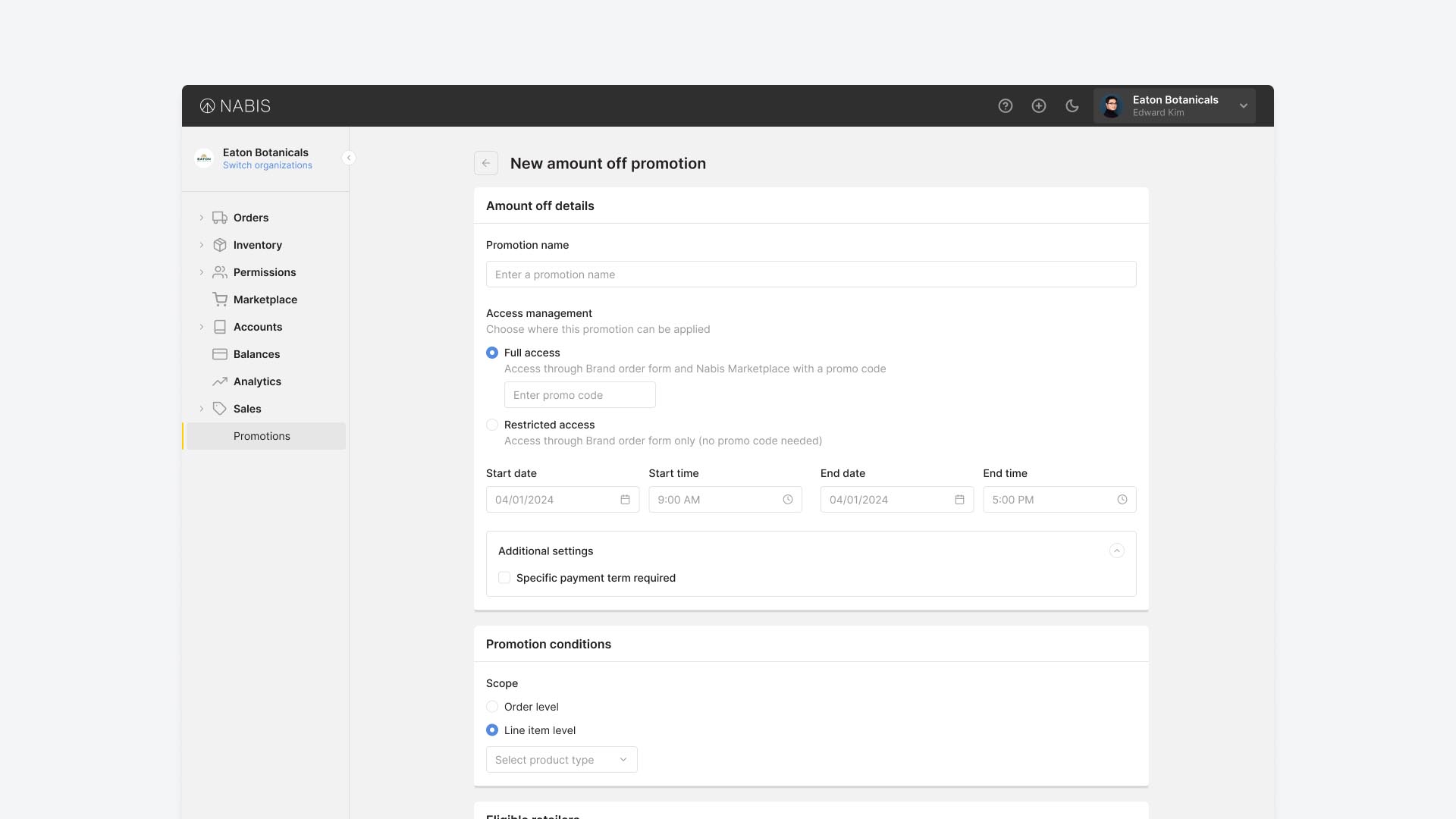Screen dimensions: 1456x819
Task: Click the help question mark icon
Action: tap(1006, 106)
